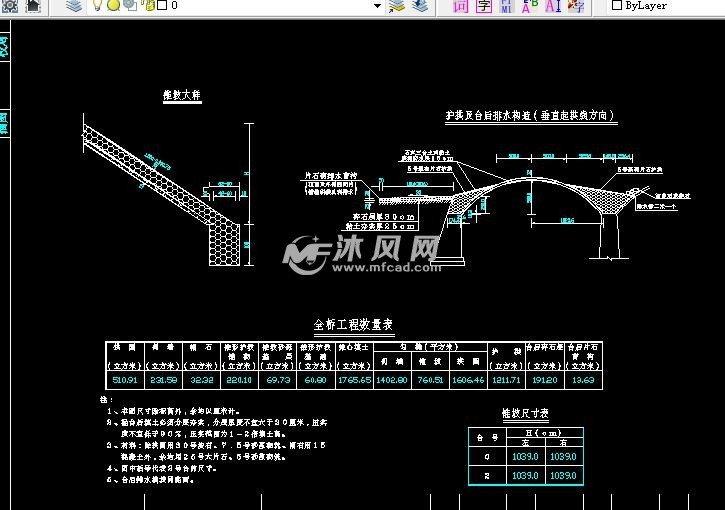Click the rightmost 字 text tool icon
725x510 pixels.
tap(576, 6)
